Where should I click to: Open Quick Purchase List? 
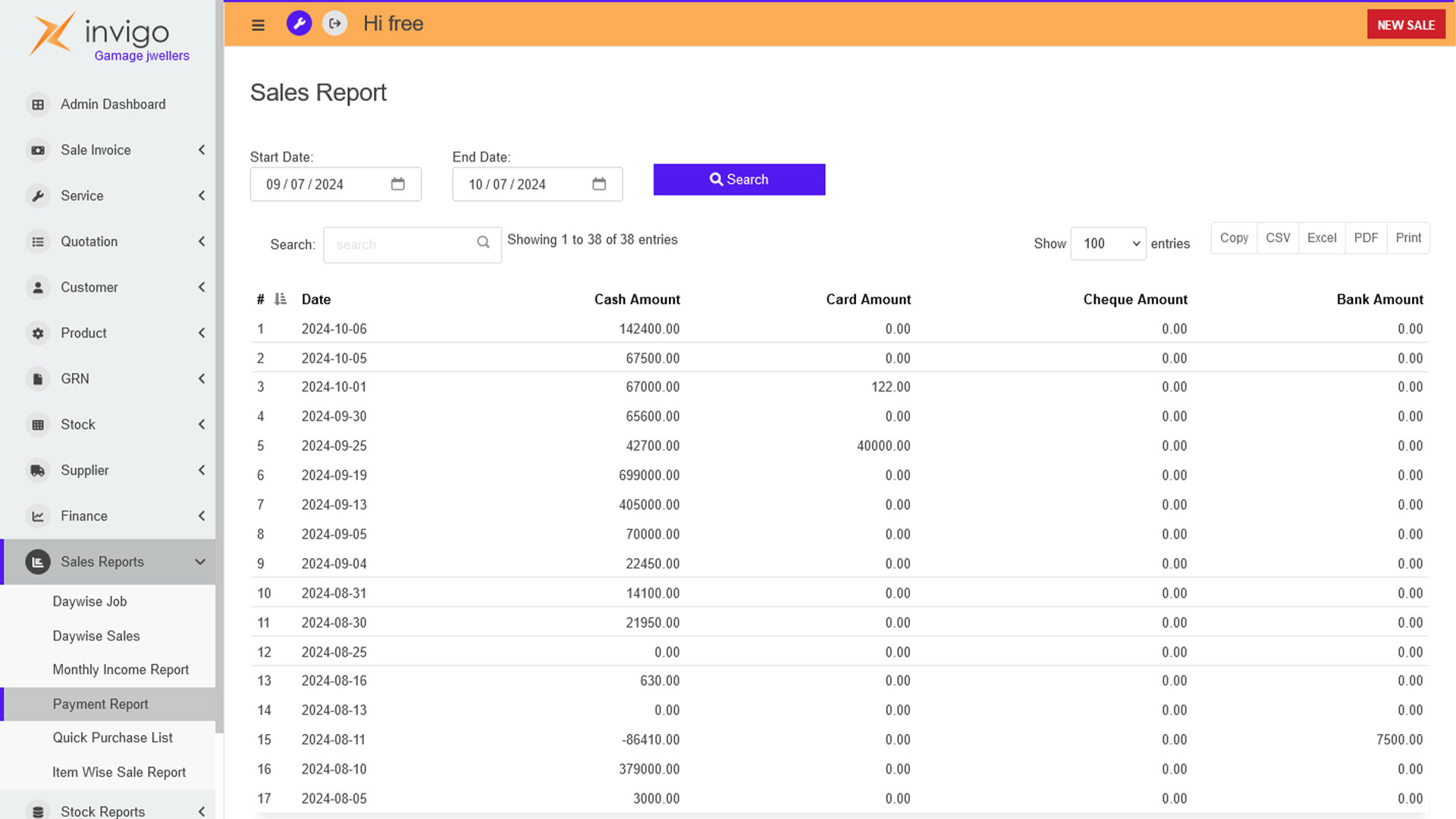click(112, 738)
